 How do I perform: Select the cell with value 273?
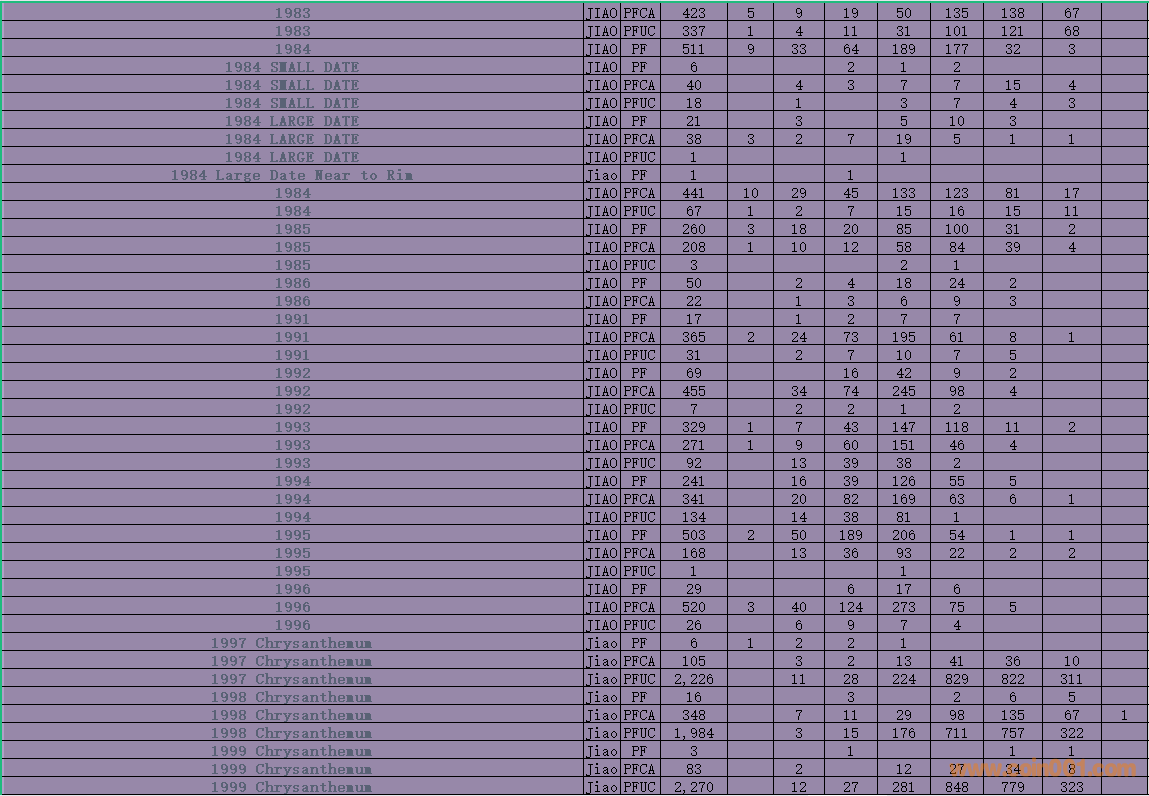point(903,607)
